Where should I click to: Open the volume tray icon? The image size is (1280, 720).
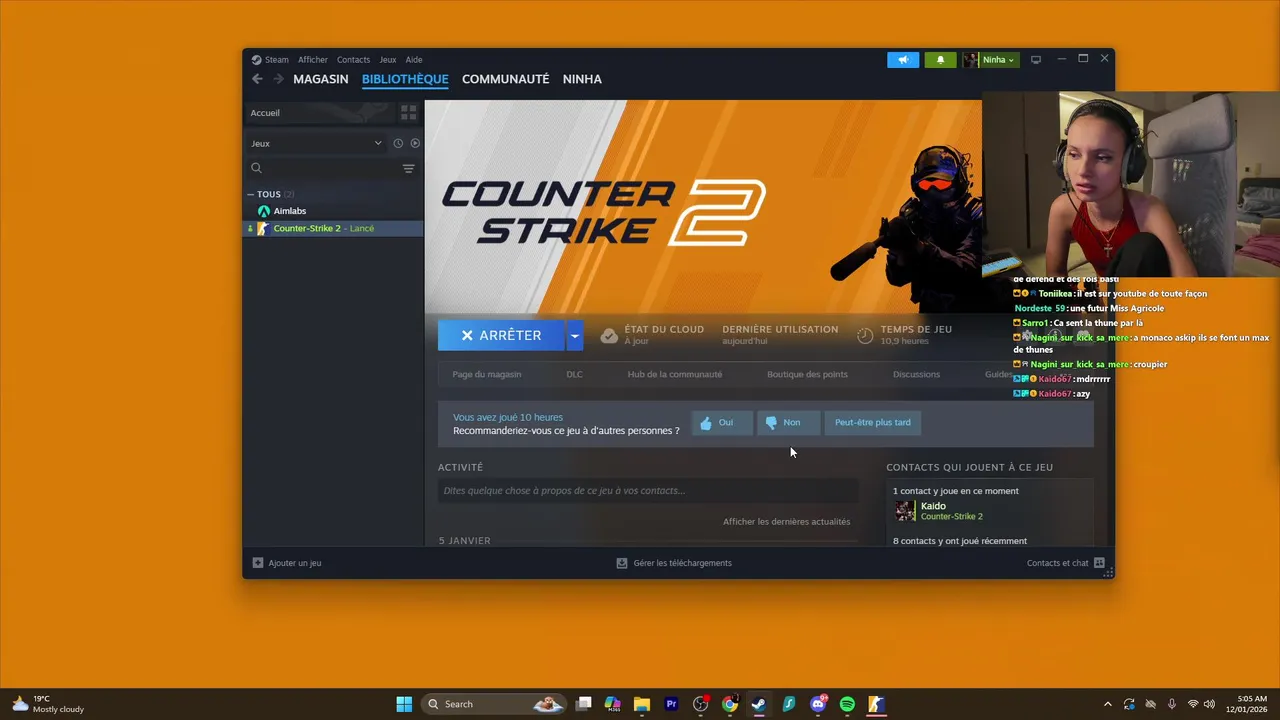[1210, 704]
